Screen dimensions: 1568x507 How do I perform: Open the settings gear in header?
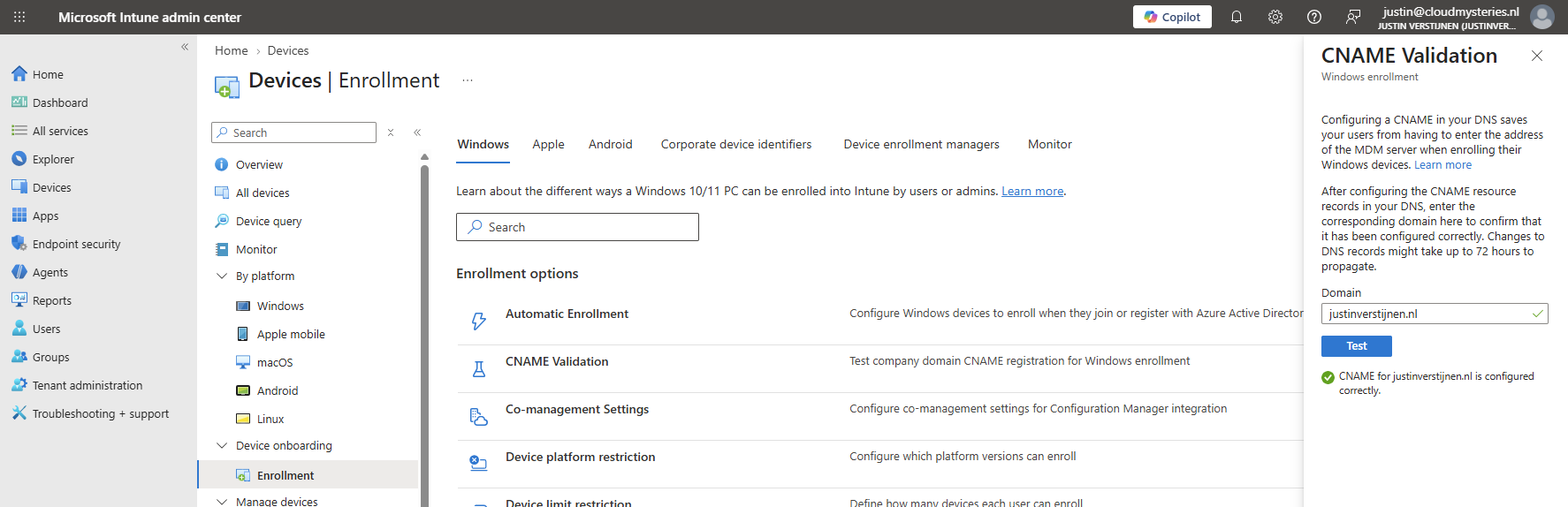(1275, 17)
